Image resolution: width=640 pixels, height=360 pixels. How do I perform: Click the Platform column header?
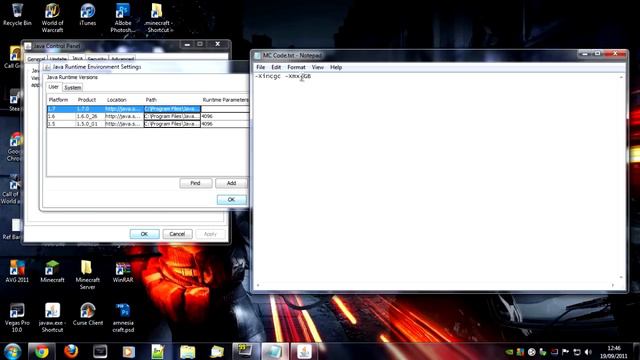(x=58, y=100)
